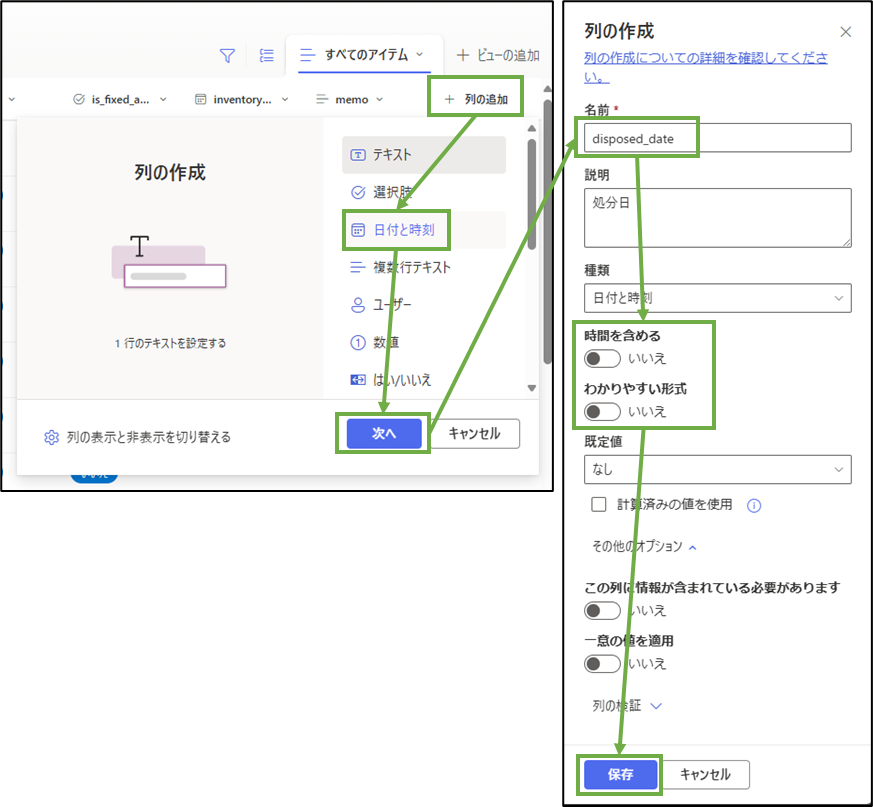Click the column type list scrollbar

(532, 193)
